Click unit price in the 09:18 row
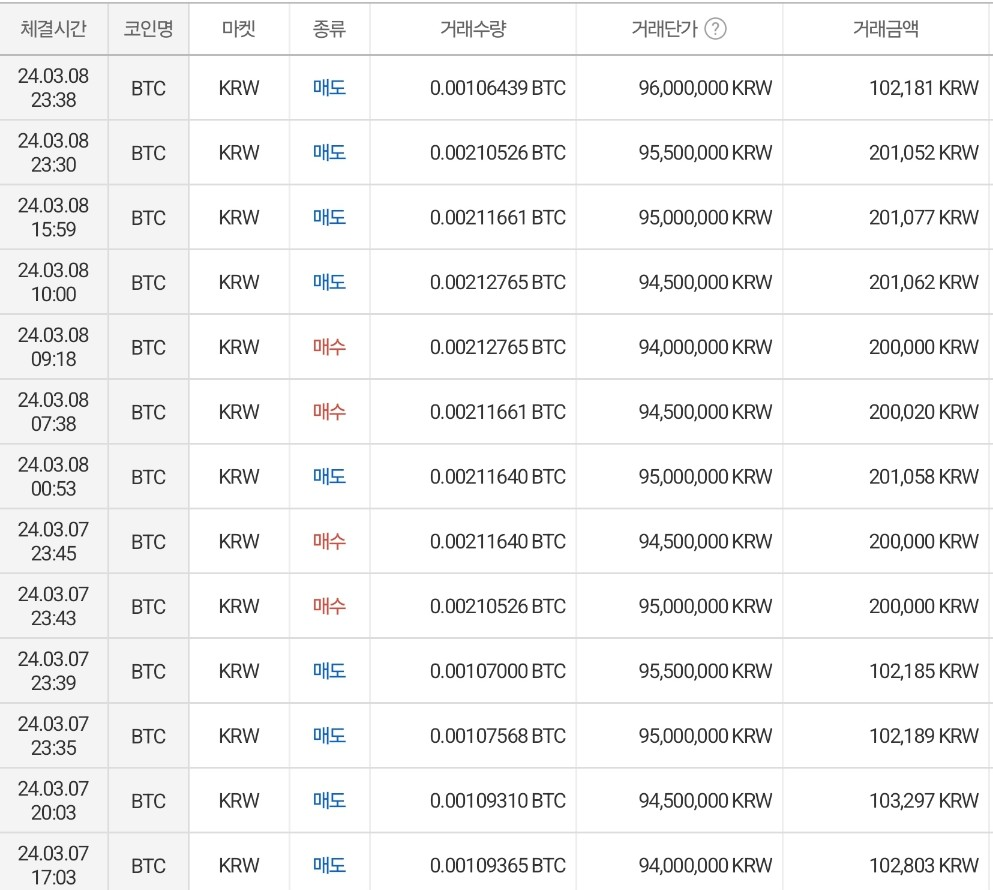The image size is (993, 890). 705,347
